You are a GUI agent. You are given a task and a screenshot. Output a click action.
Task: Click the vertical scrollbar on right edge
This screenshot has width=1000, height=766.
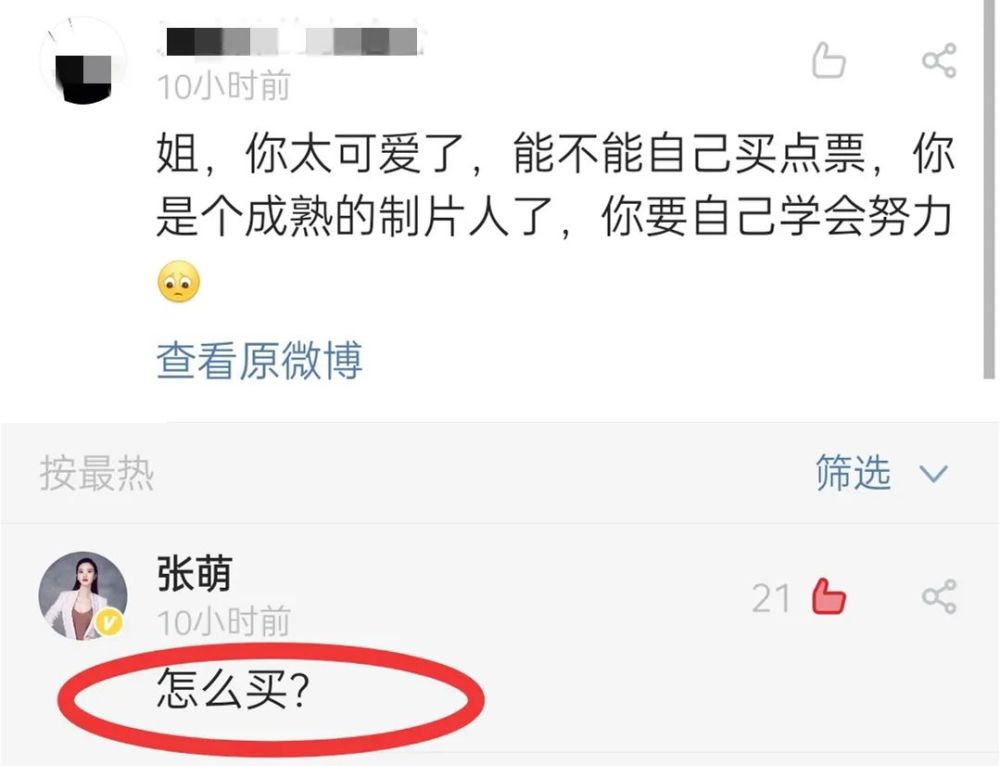pyautogui.click(x=989, y=189)
